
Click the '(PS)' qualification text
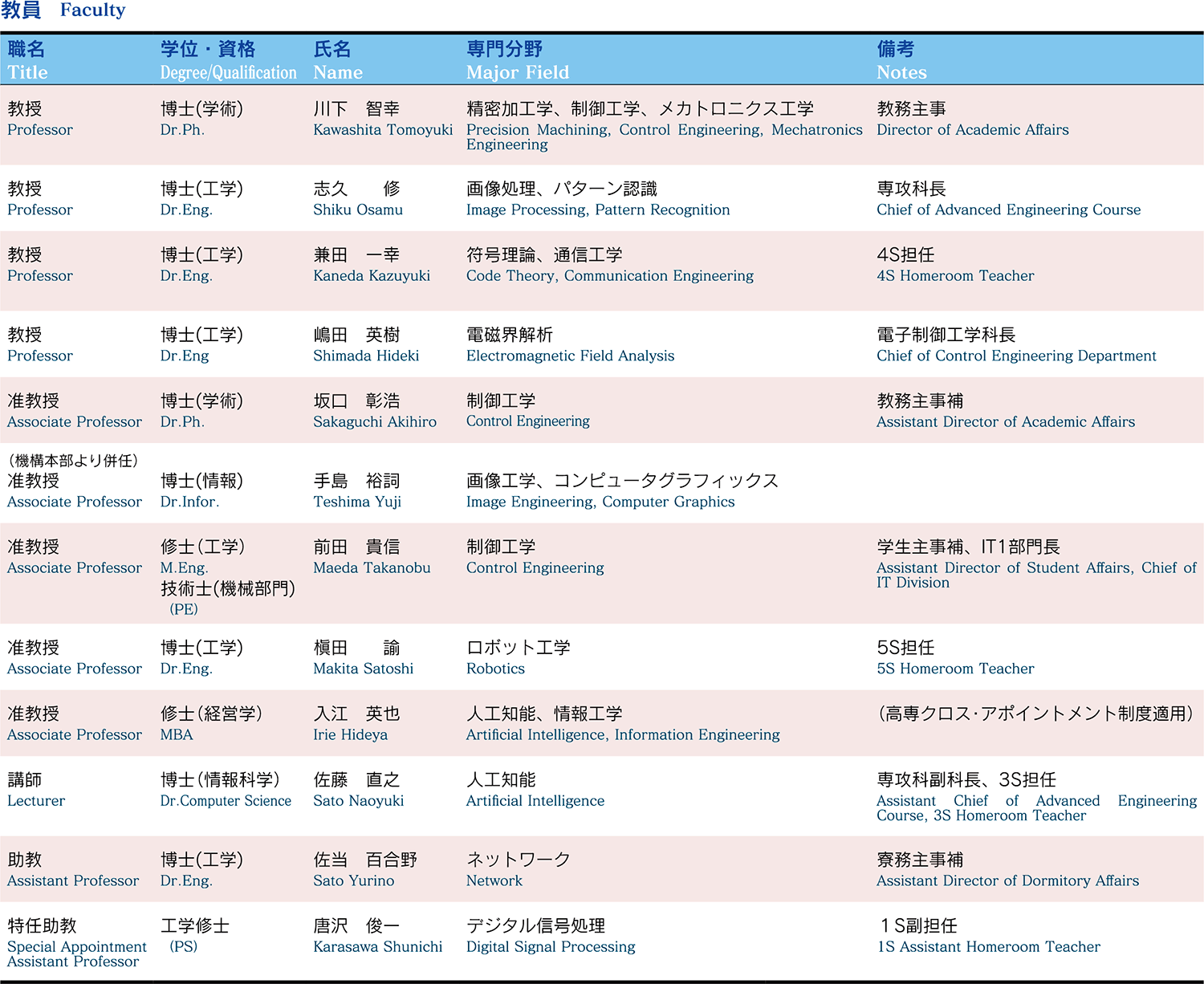(x=184, y=947)
